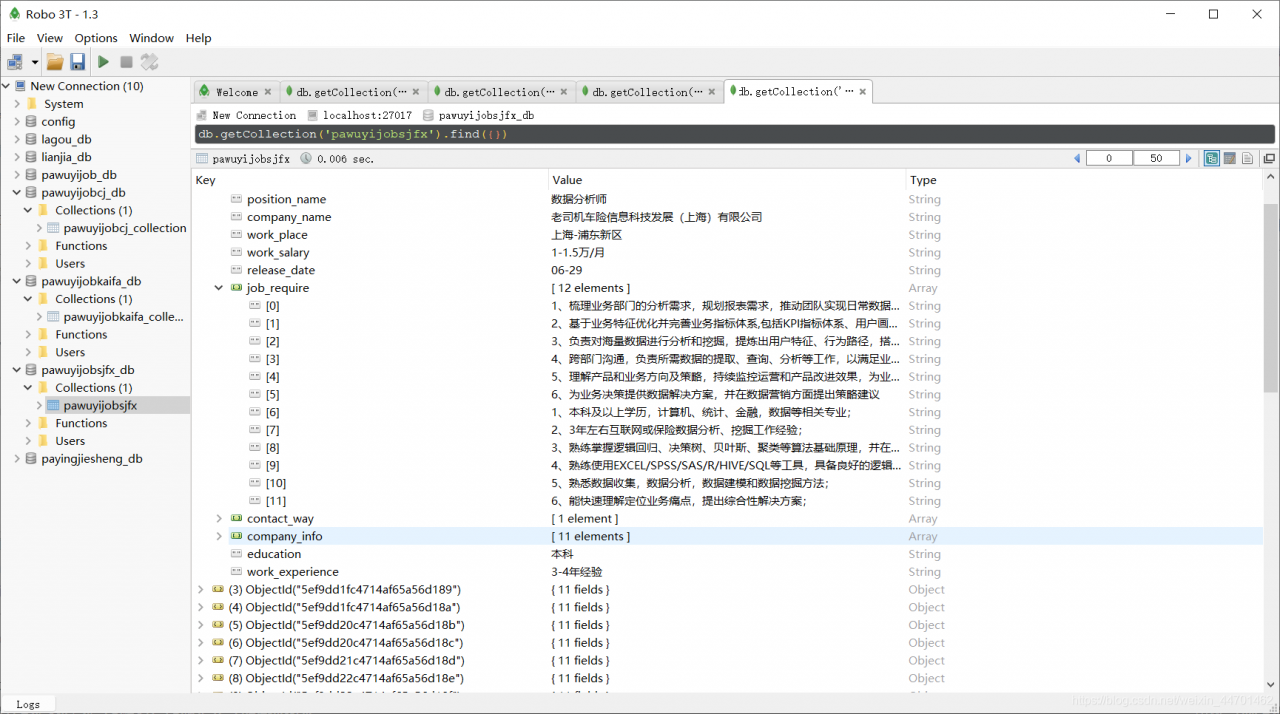This screenshot has width=1280, height=714.
Task: Collapse the pawuyijobcj_db database
Action: tap(17, 193)
